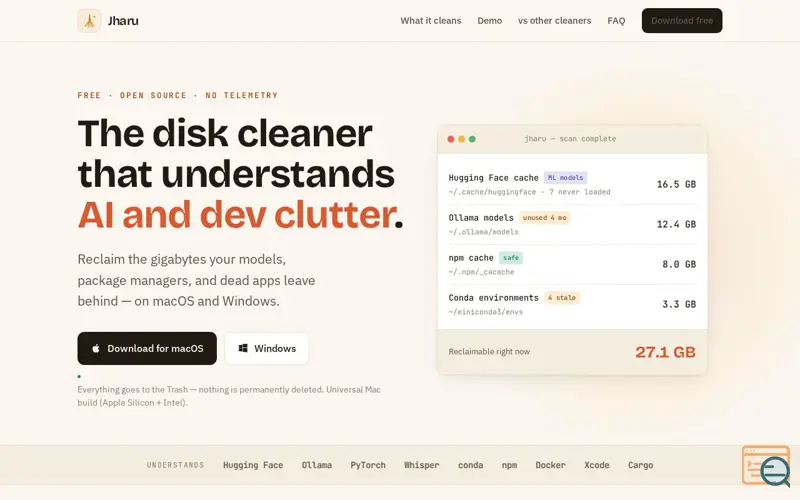Click the ~/.cache/huggingface path text
The width and height of the screenshot is (800, 500).
(492, 192)
